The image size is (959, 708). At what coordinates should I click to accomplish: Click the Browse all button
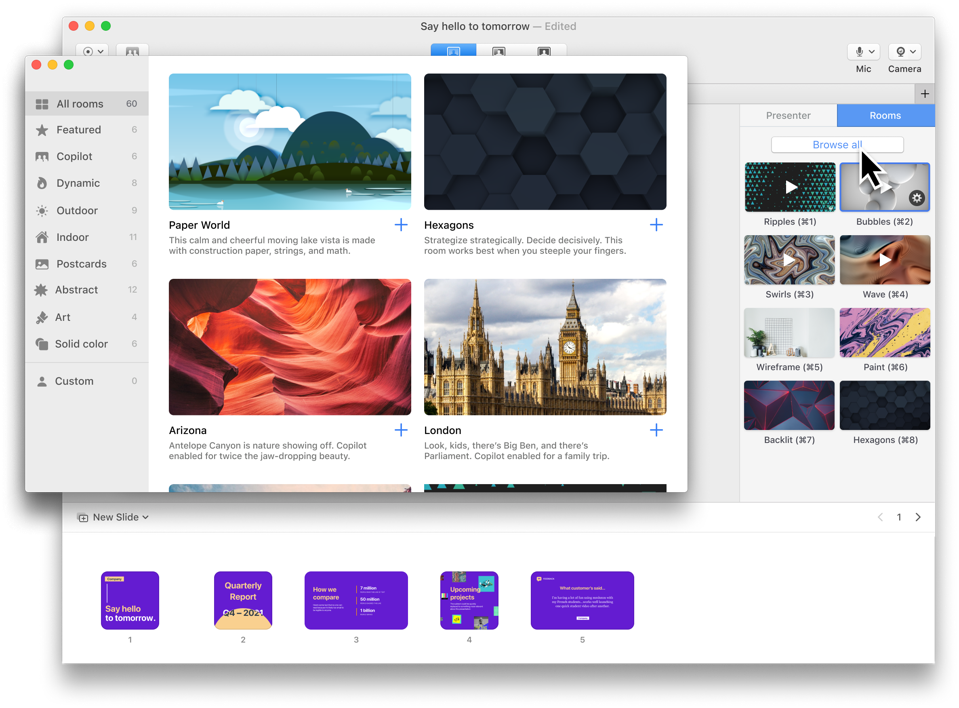[x=837, y=145]
